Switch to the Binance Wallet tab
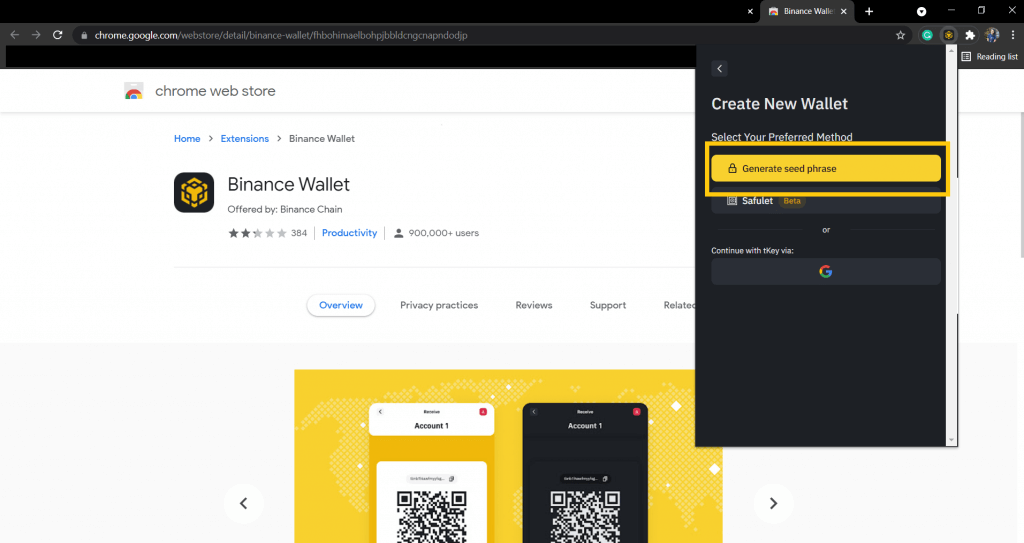 click(807, 11)
